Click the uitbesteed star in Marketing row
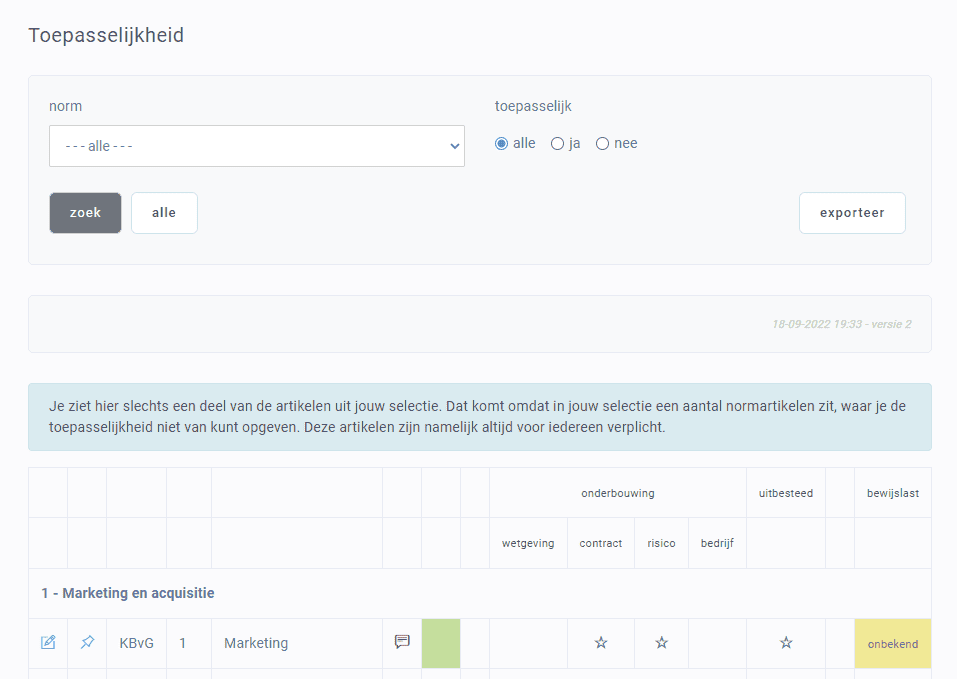957x679 pixels. pos(786,642)
